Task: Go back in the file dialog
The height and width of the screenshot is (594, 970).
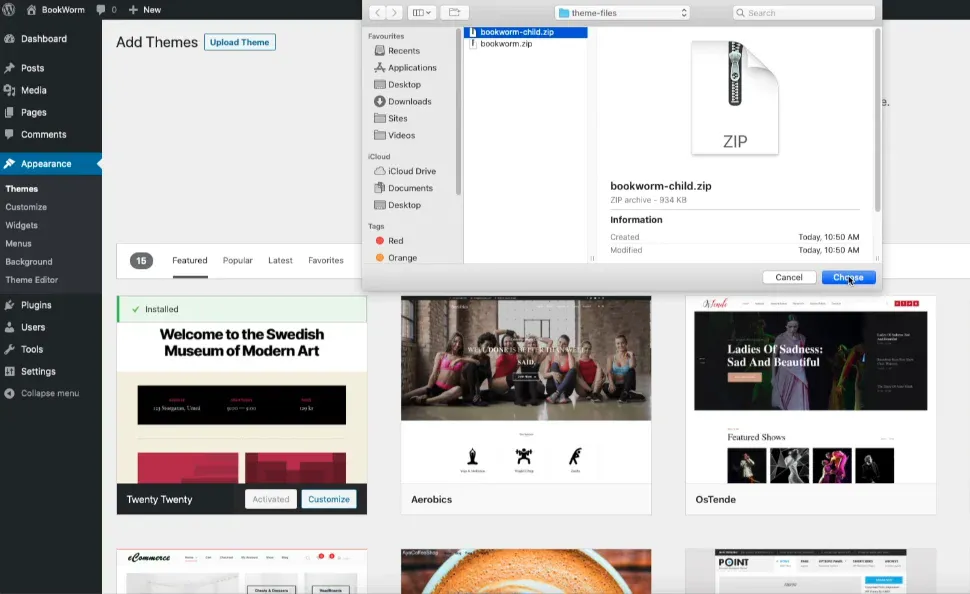Action: pyautogui.click(x=377, y=13)
